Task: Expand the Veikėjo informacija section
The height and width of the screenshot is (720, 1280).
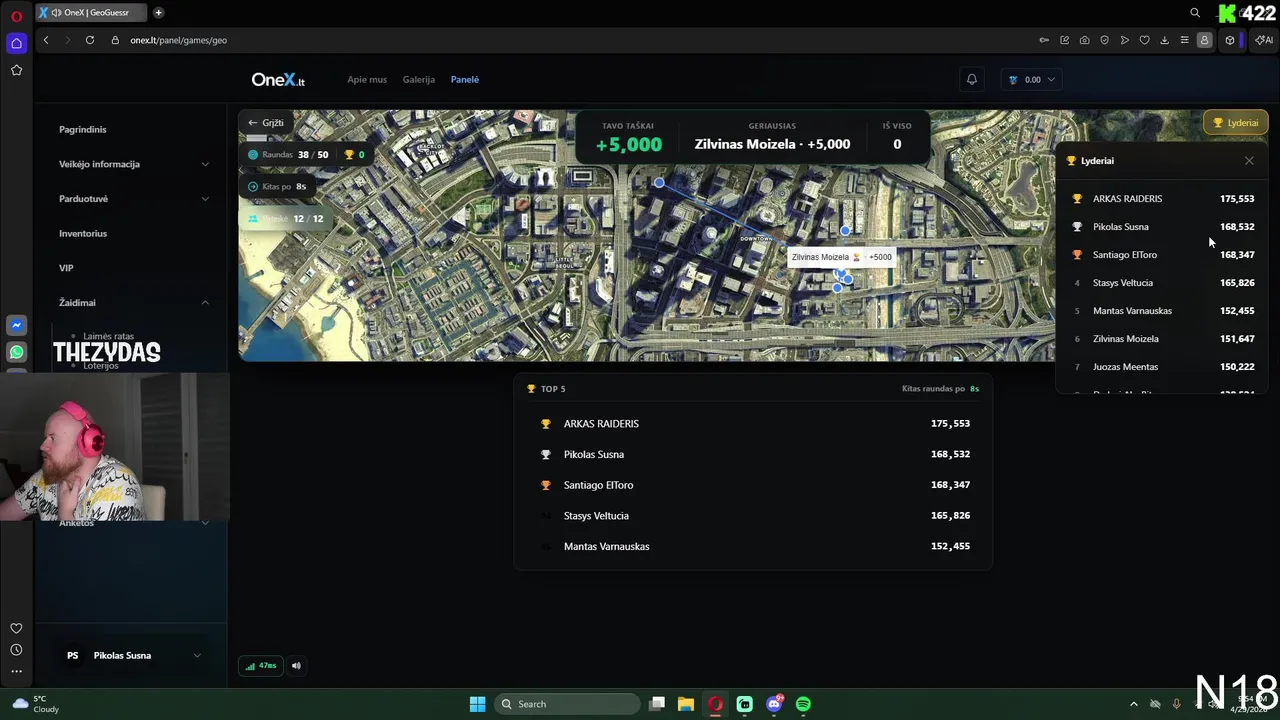Action: coord(134,164)
